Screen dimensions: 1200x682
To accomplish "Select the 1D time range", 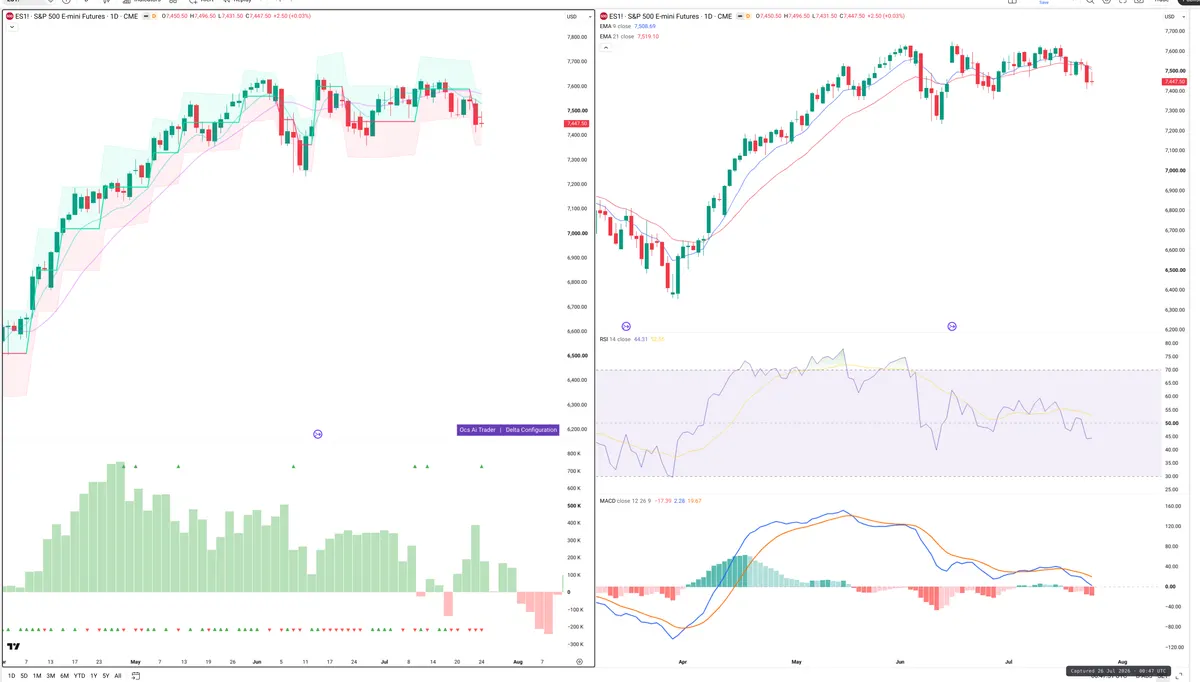I will click(11, 676).
